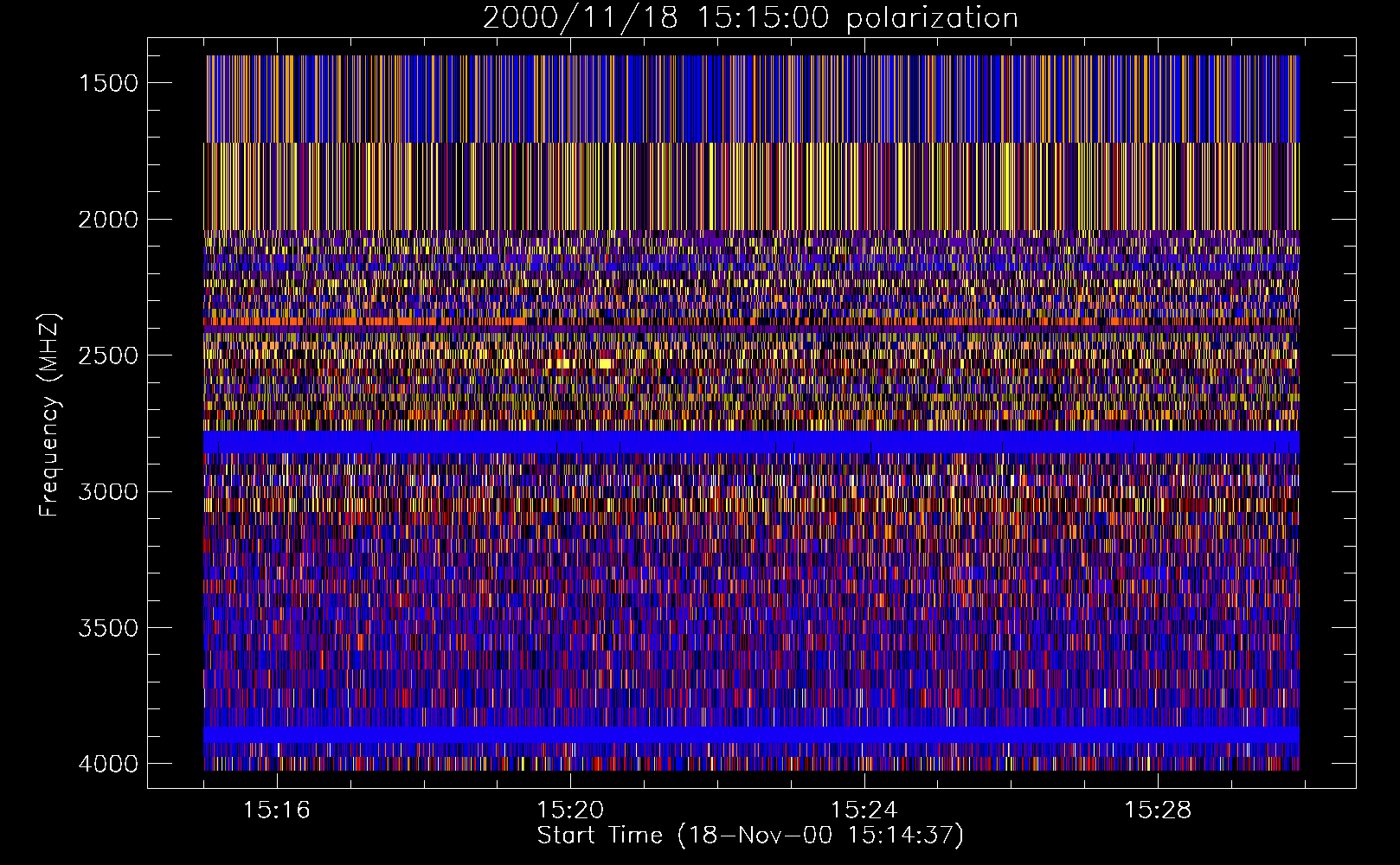
Task: Click the 15:20 time axis label
Action: pos(570,811)
